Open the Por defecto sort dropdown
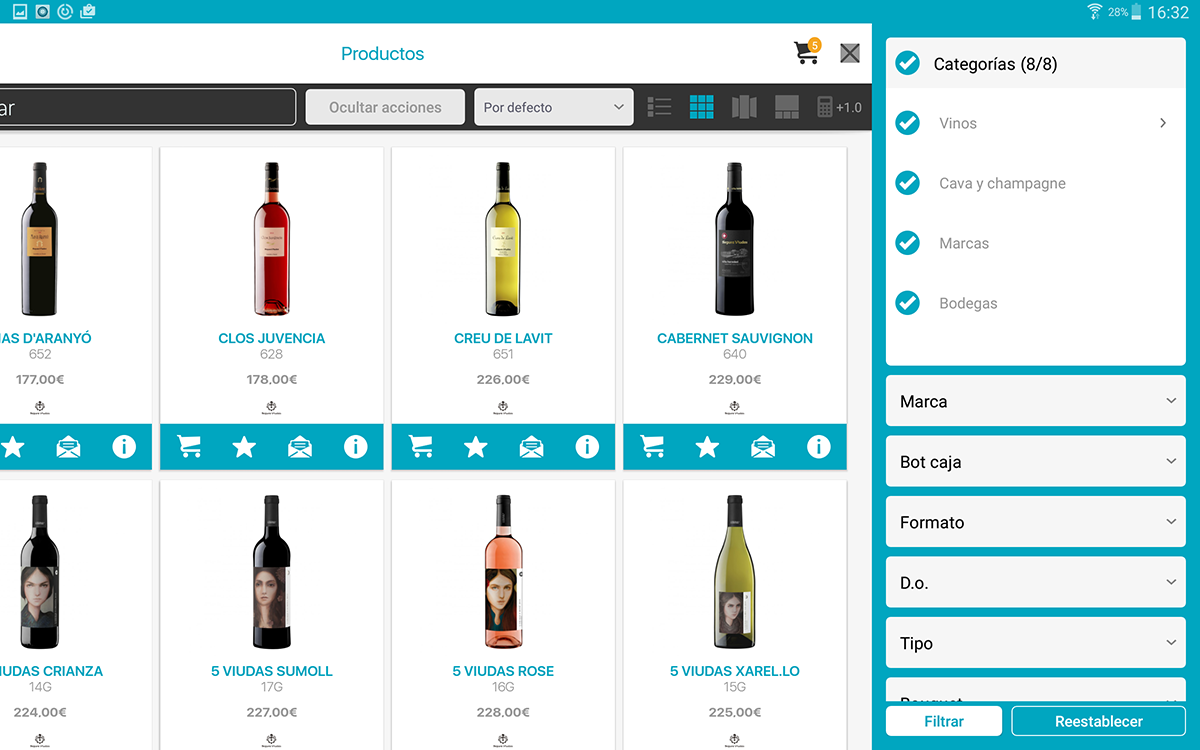This screenshot has width=1200, height=750. (554, 107)
